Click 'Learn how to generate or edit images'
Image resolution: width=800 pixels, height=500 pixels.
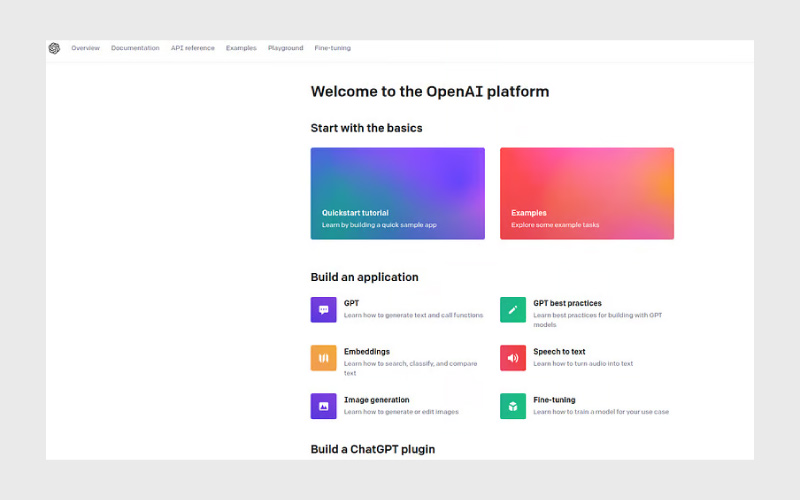coord(401,412)
